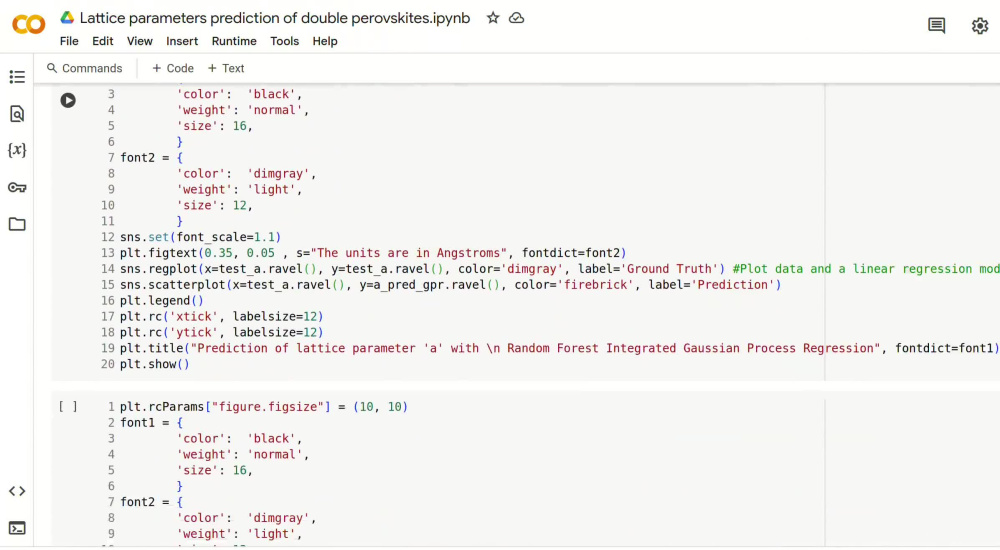Open the code snippets icon
Image resolution: width=1000 pixels, height=550 pixels.
click(x=17, y=491)
